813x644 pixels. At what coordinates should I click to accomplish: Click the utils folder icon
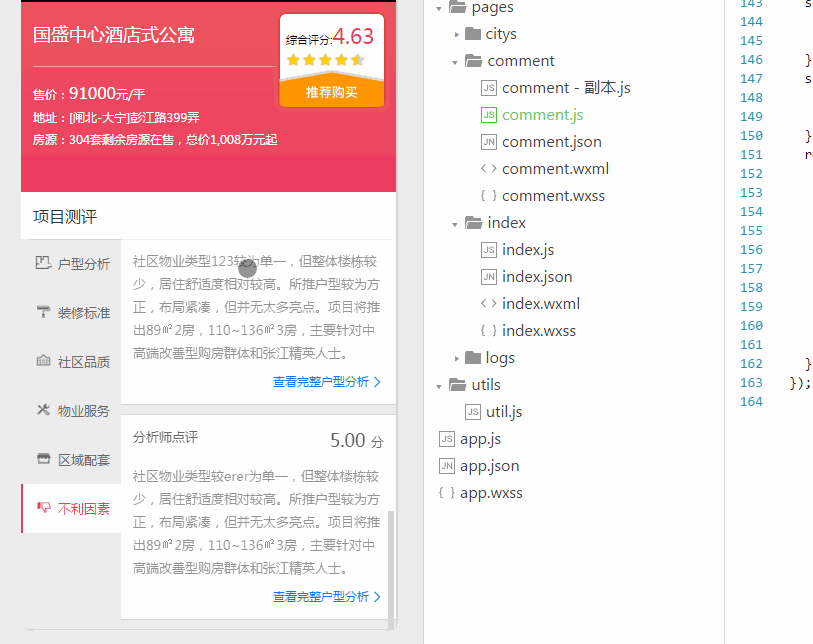(x=457, y=384)
